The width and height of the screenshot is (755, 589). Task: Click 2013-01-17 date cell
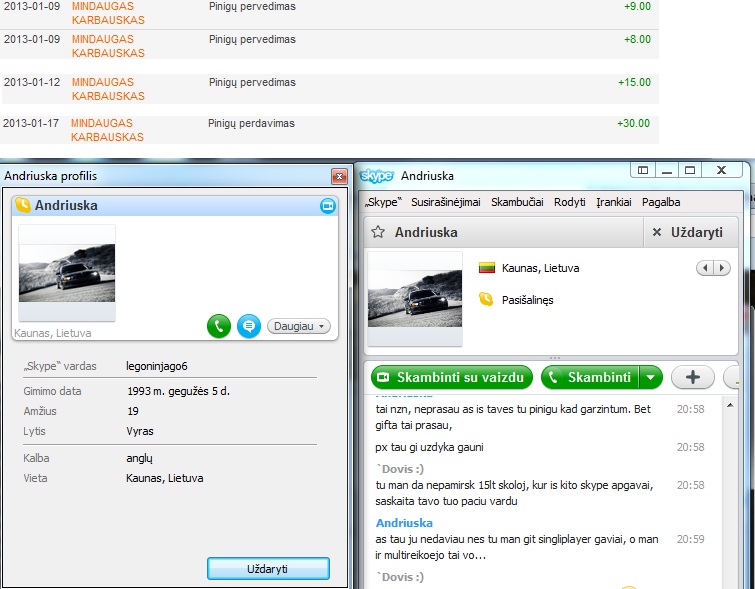31,123
